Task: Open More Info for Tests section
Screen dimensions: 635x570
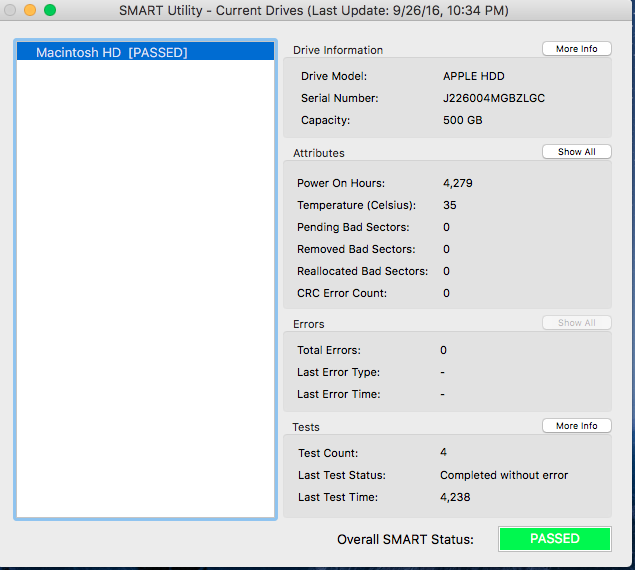Action: coord(577,425)
